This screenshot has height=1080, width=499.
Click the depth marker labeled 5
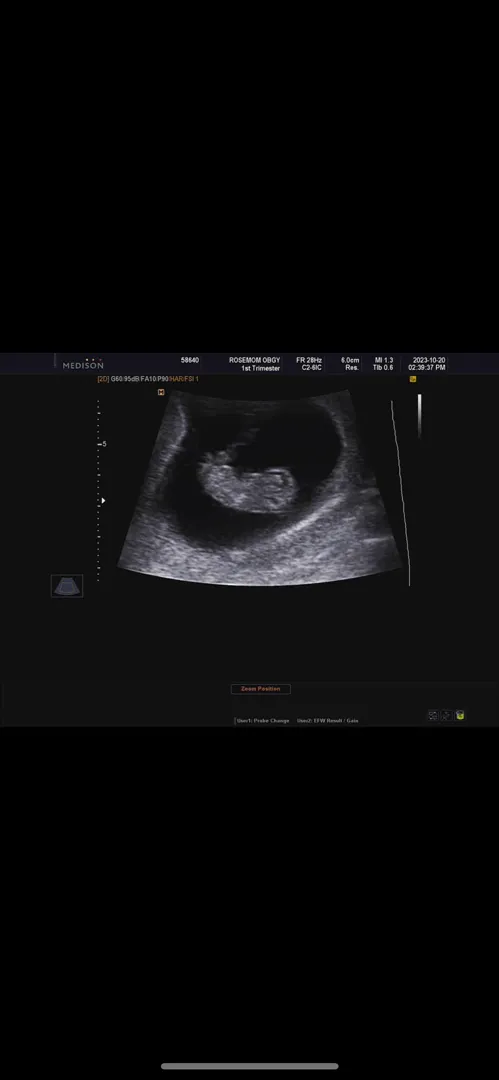(103, 444)
